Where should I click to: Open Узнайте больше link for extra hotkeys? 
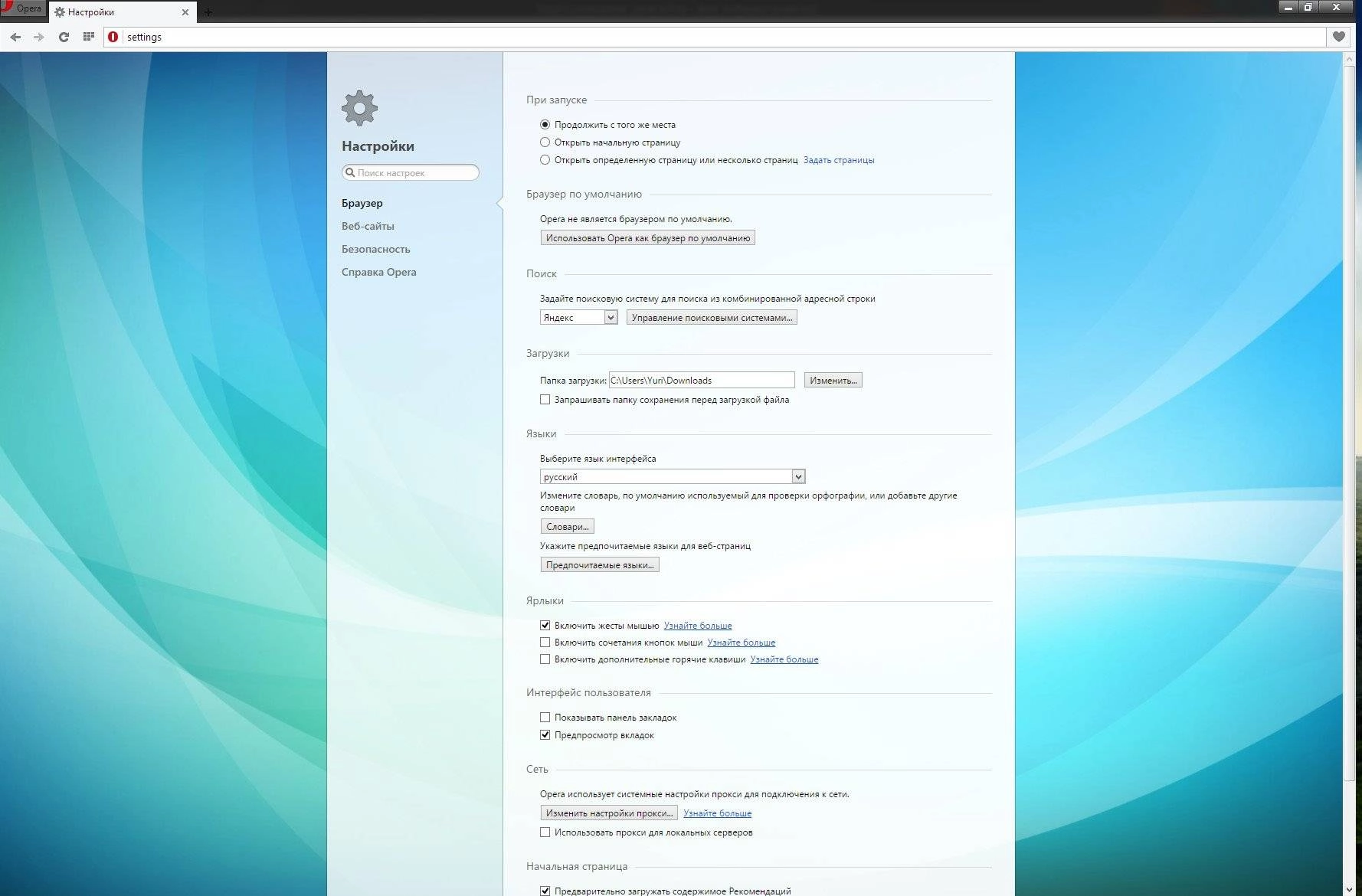[x=784, y=659]
